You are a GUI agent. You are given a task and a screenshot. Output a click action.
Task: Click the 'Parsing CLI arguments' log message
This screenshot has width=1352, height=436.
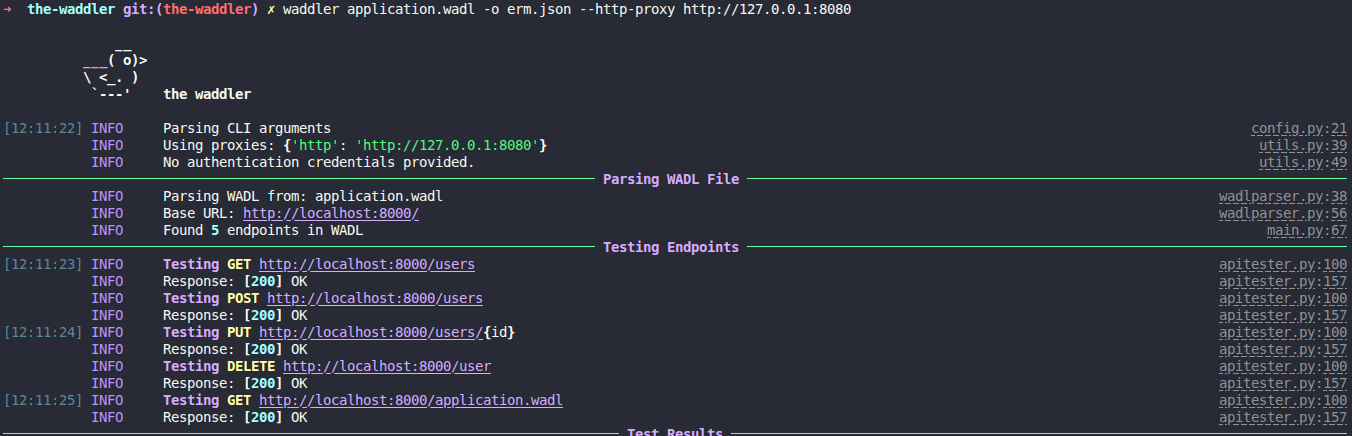(x=247, y=129)
